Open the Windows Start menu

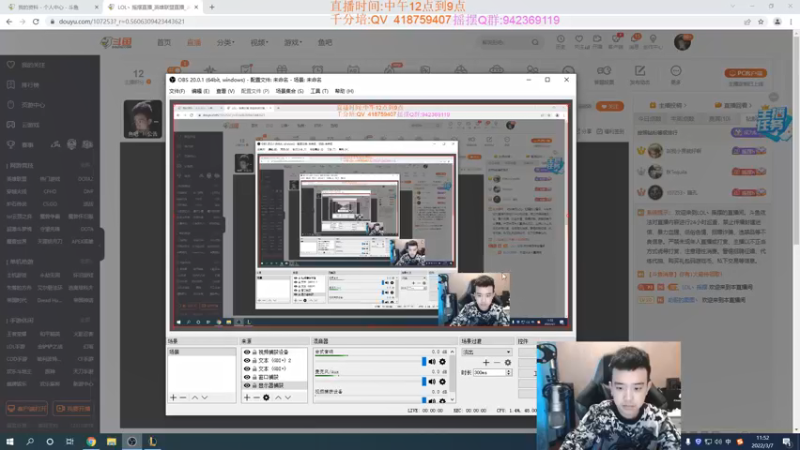(10, 441)
